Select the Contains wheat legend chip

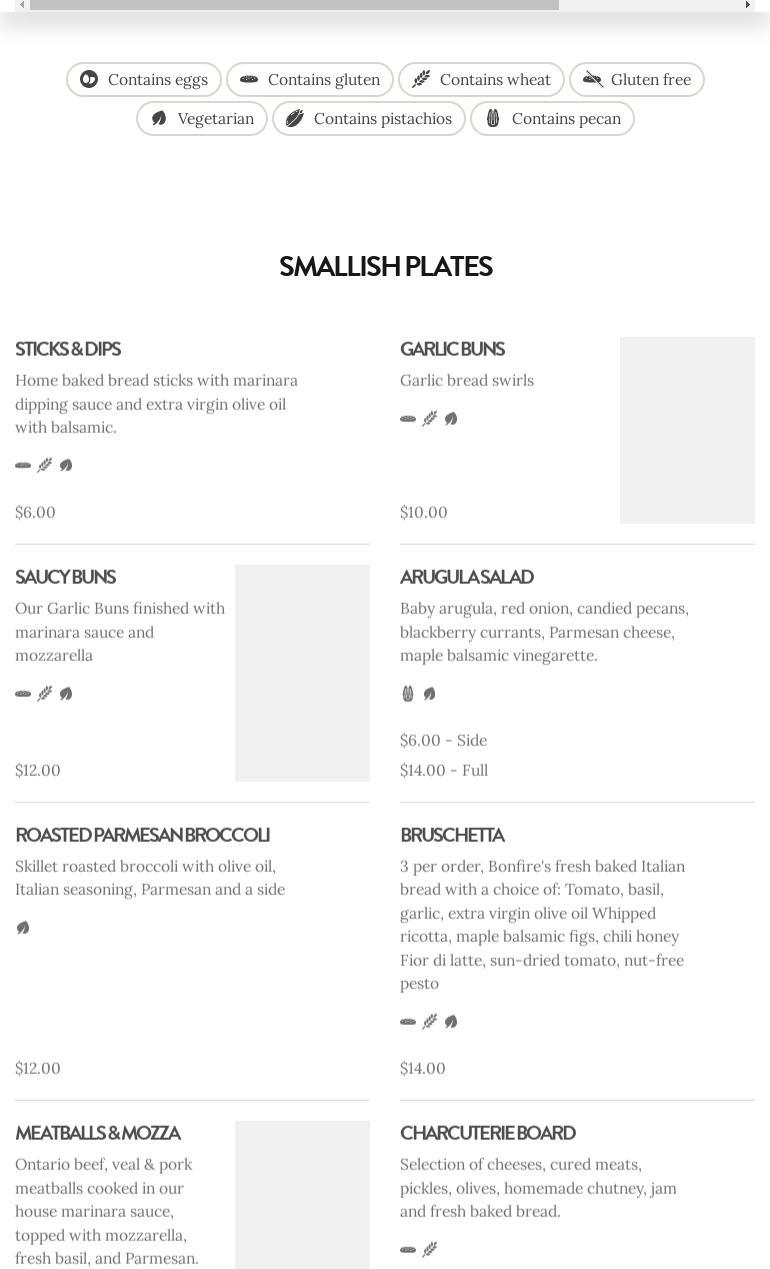[481, 80]
